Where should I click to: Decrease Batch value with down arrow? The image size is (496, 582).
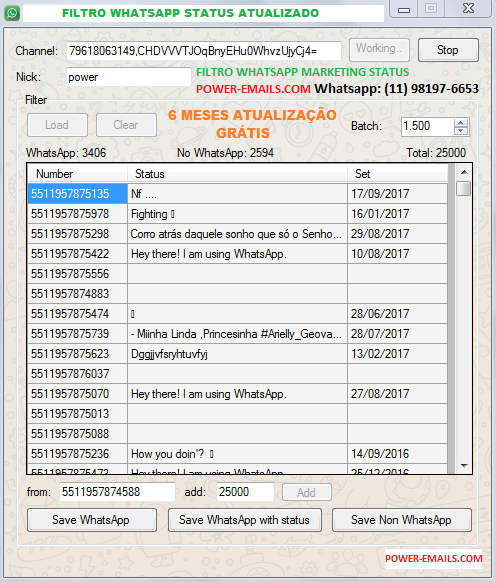460,131
